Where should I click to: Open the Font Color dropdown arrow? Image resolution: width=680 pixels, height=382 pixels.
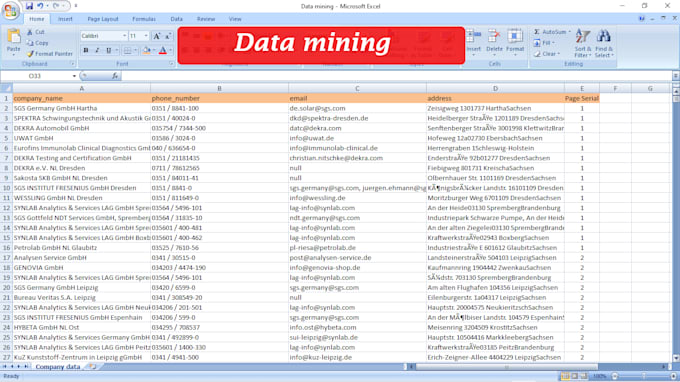(x=170, y=51)
